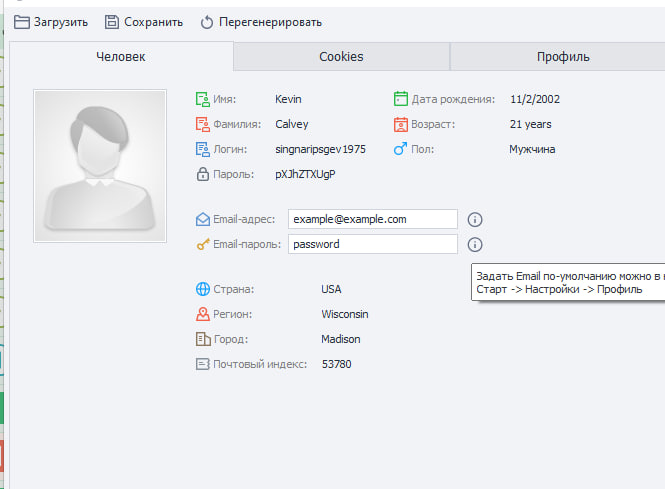This screenshot has height=489, width=665.
Task: Click the Возраст calendar icon
Action: [400, 124]
